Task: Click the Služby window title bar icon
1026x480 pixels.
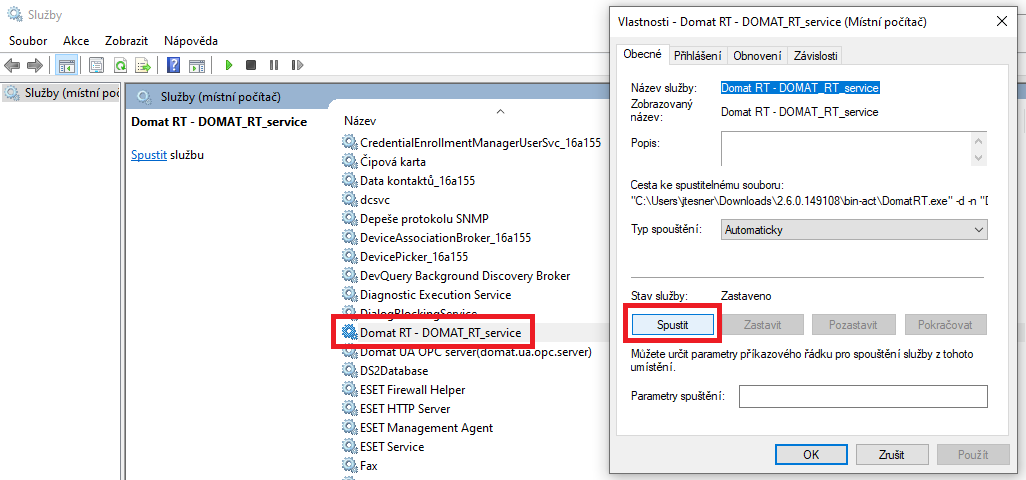Action: click(x=14, y=14)
